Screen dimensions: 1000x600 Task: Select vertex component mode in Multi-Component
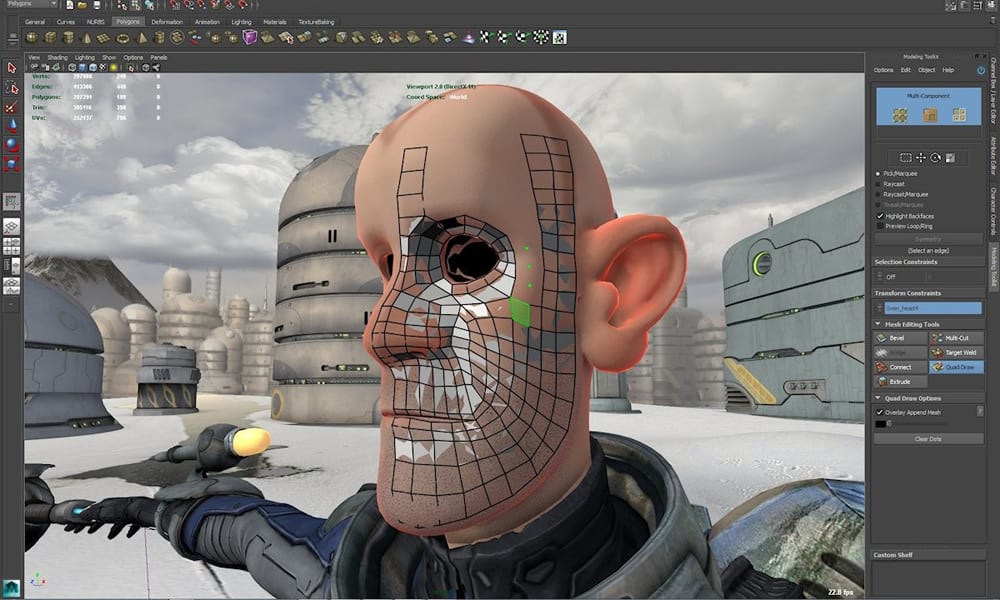(x=900, y=115)
